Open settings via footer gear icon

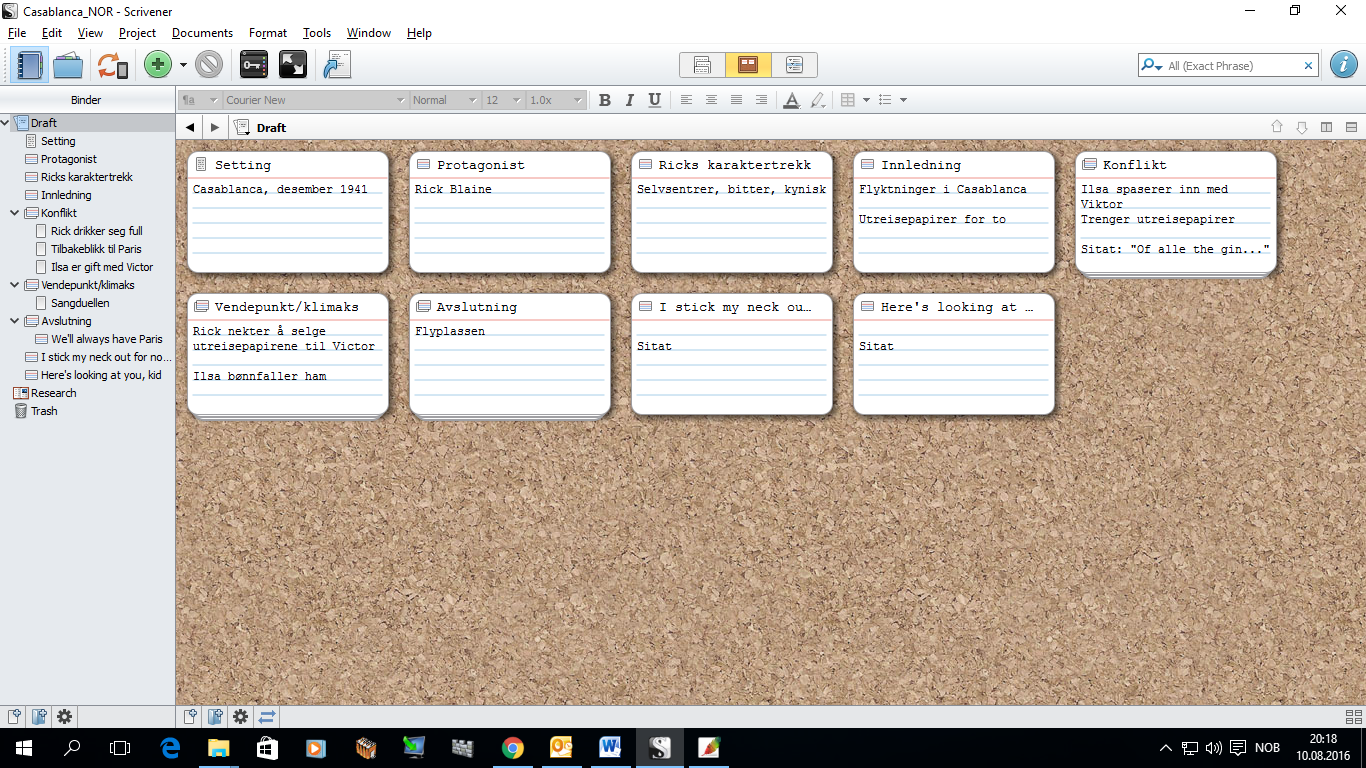[64, 717]
